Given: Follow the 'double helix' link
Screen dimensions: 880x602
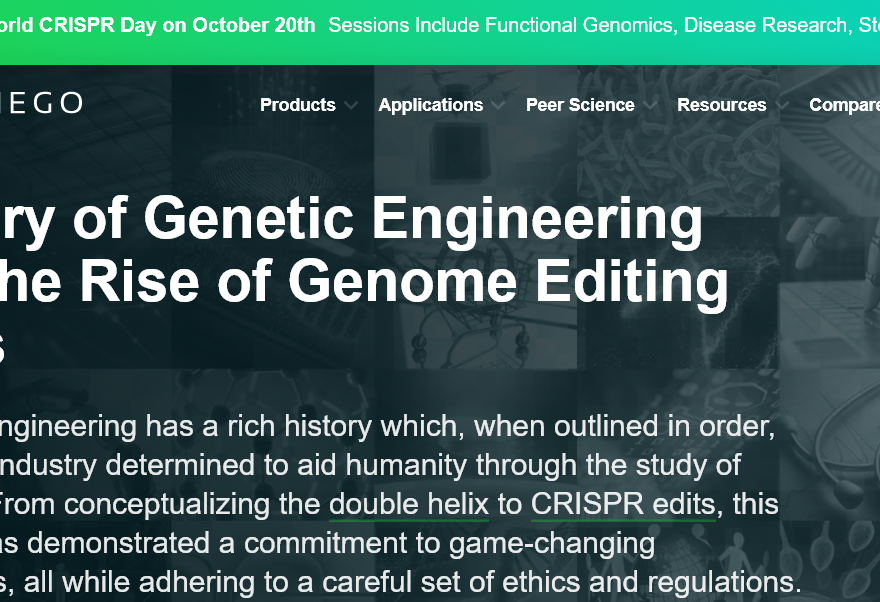Looking at the screenshot, I should click(x=409, y=504).
